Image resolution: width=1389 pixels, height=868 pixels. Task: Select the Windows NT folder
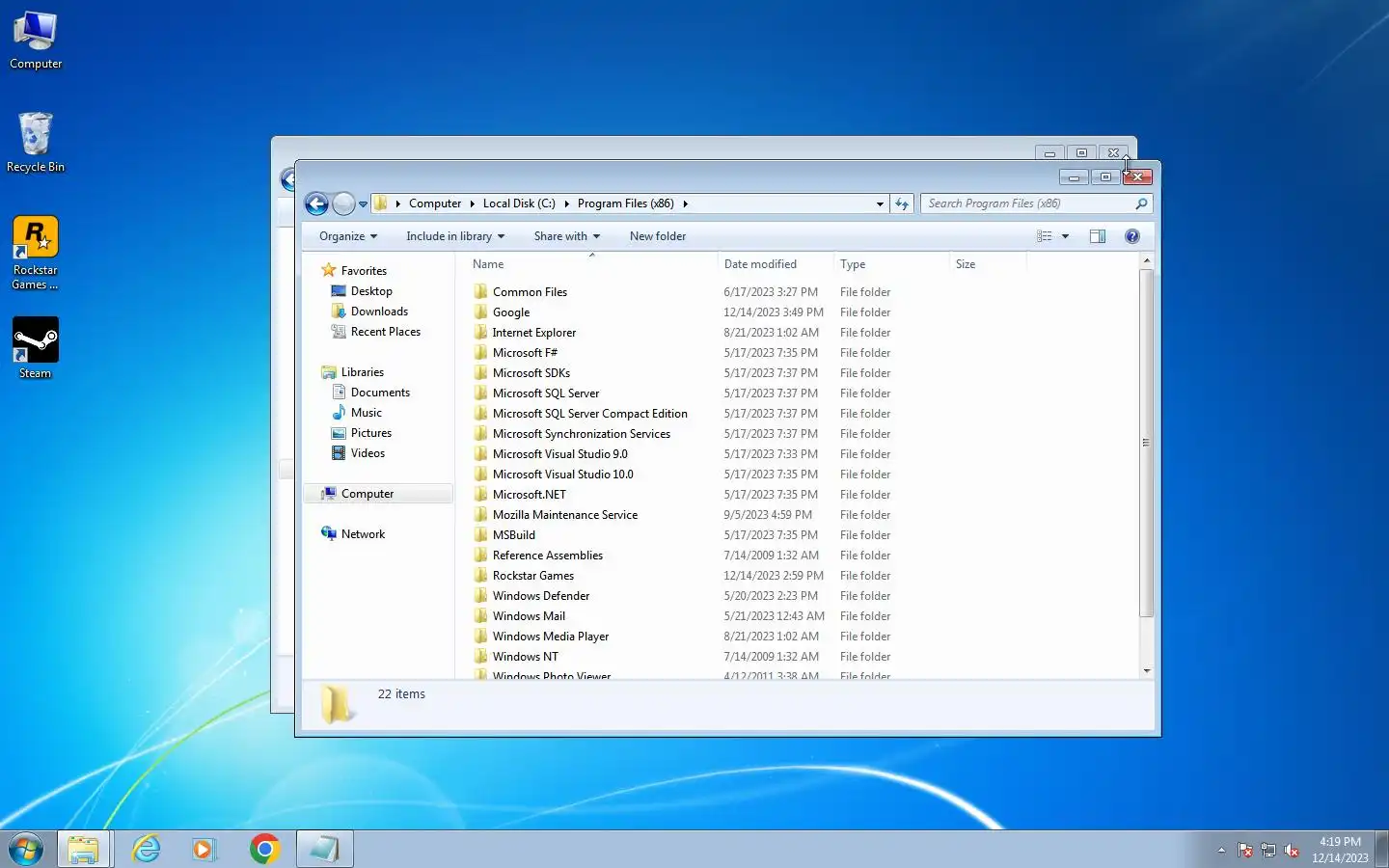(525, 657)
